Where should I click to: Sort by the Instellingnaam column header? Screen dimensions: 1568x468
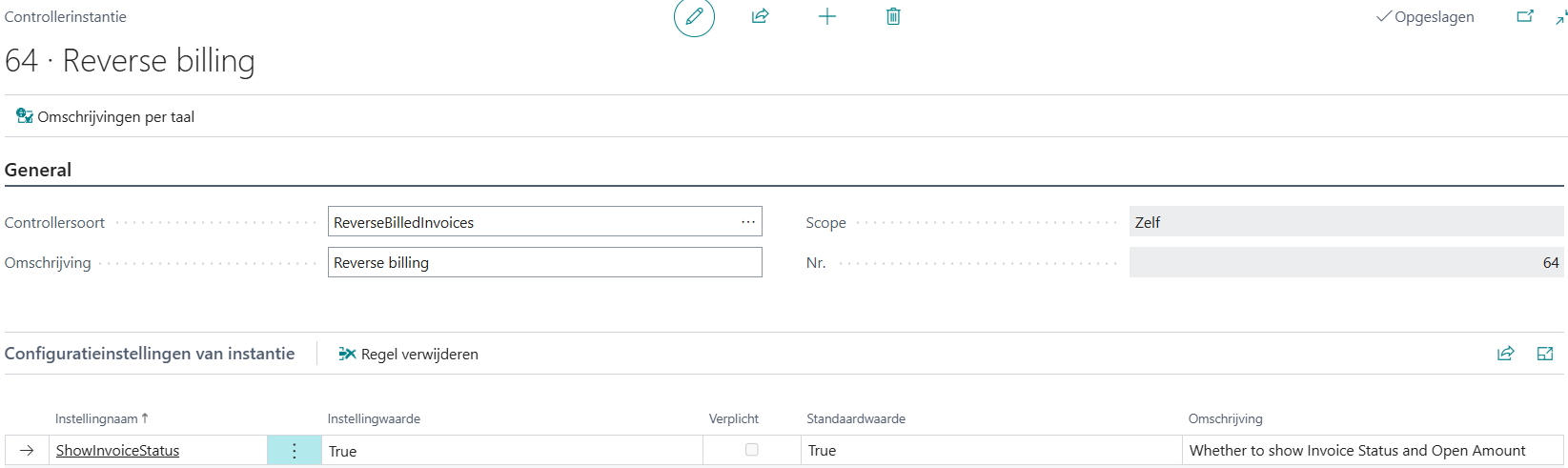click(x=96, y=418)
